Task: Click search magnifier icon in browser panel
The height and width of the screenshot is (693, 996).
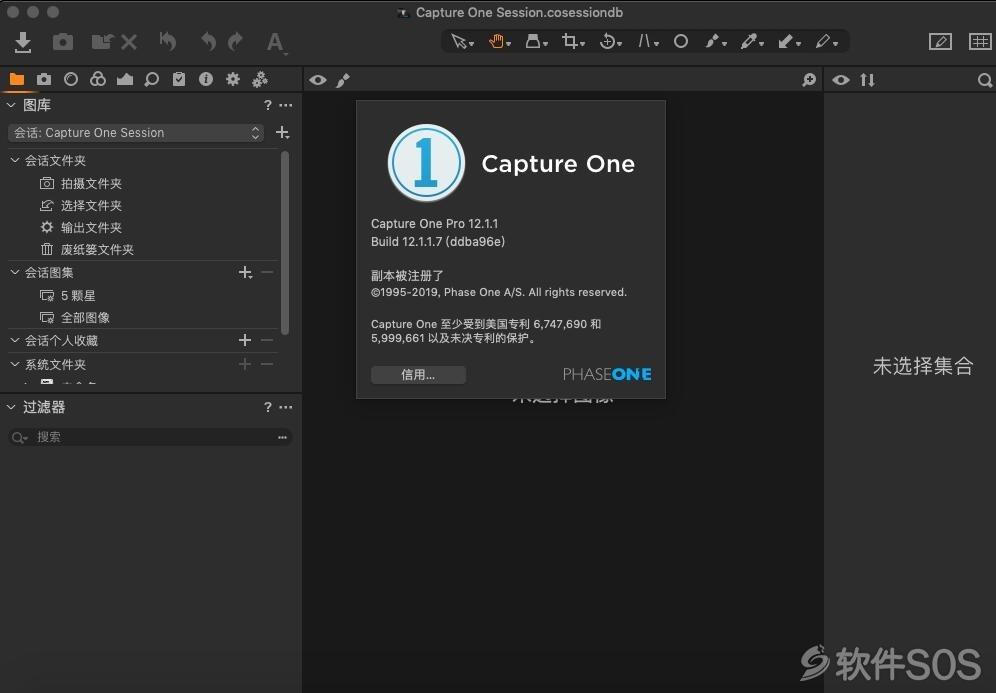Action: click(985, 80)
